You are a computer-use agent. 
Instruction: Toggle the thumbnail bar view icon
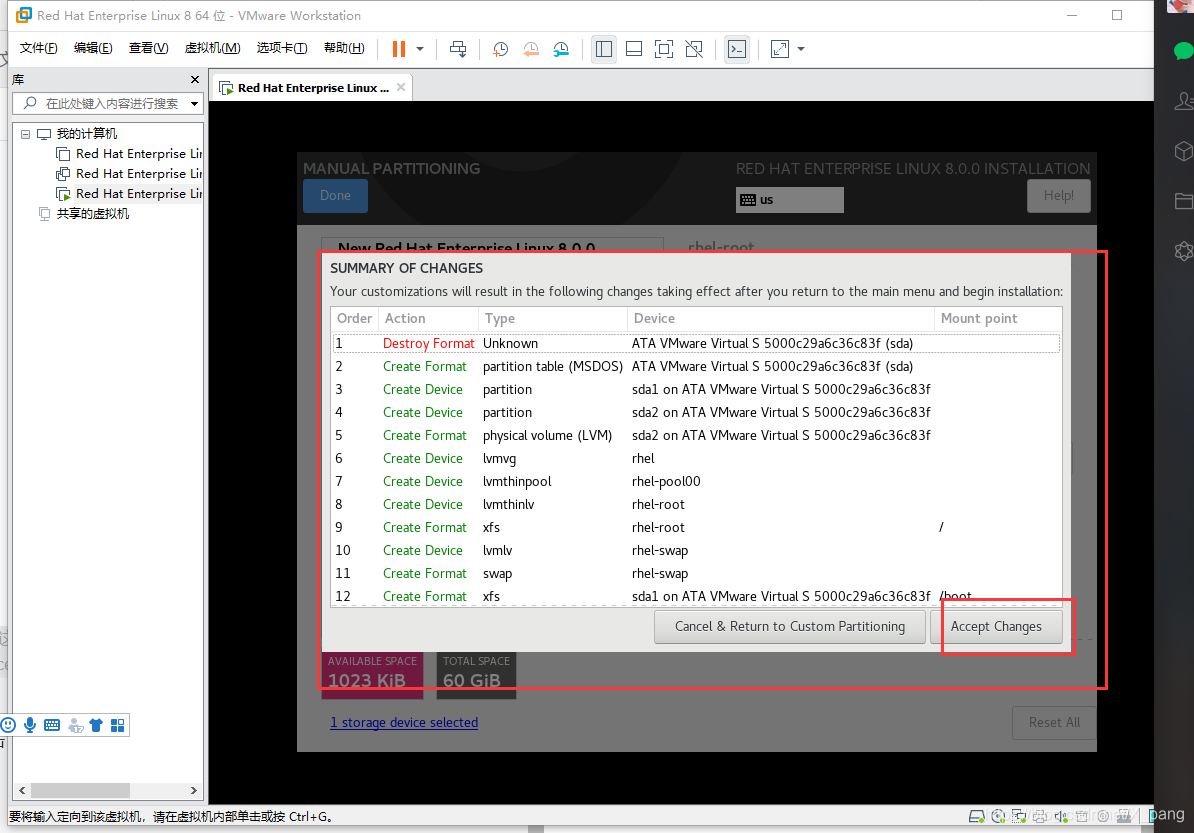point(634,49)
